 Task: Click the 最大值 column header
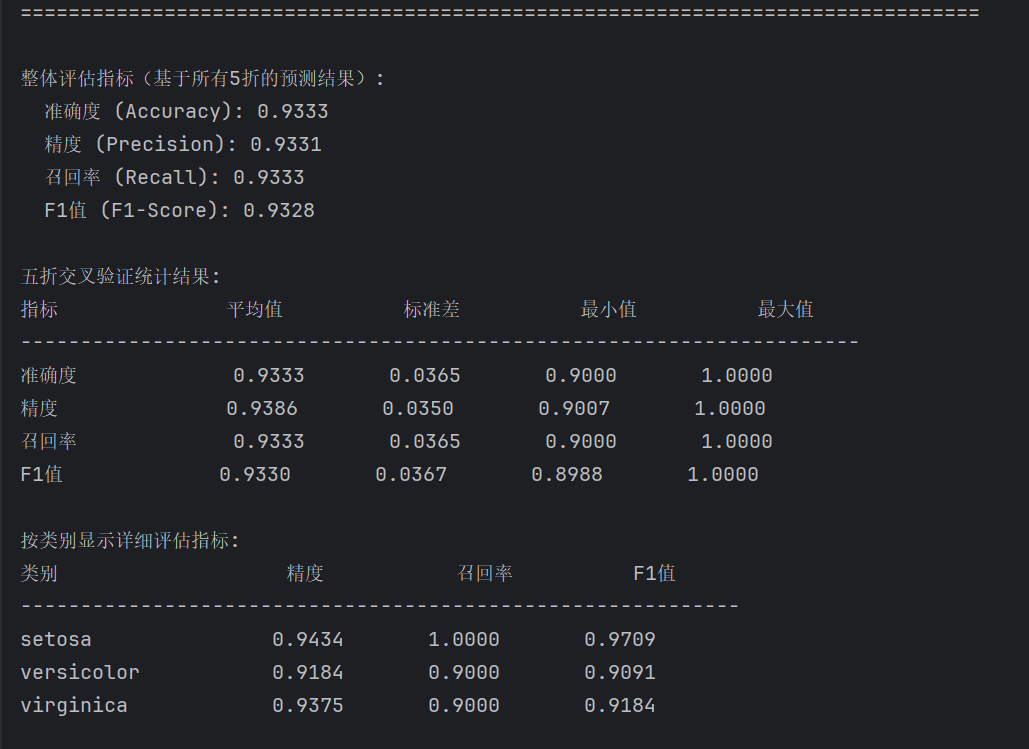coord(786,309)
